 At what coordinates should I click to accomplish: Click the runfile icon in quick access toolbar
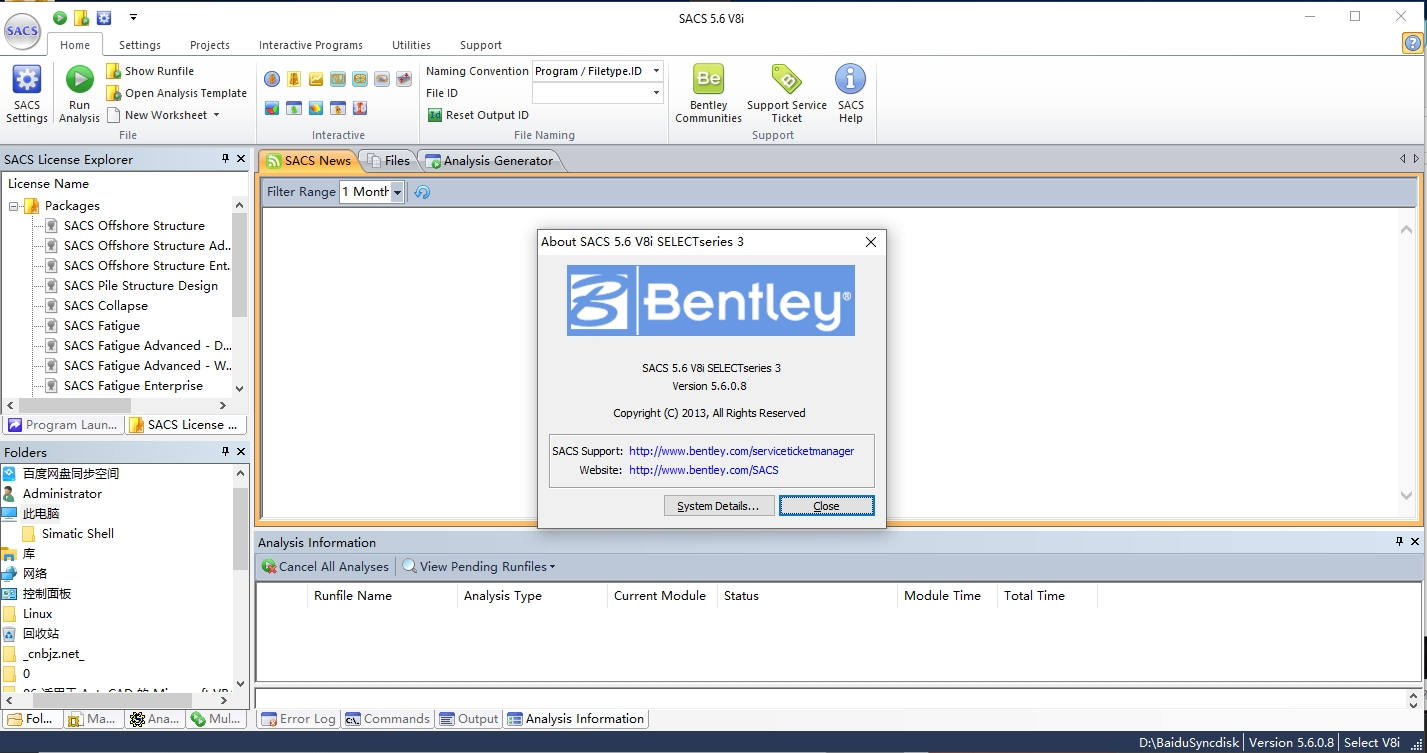(82, 18)
